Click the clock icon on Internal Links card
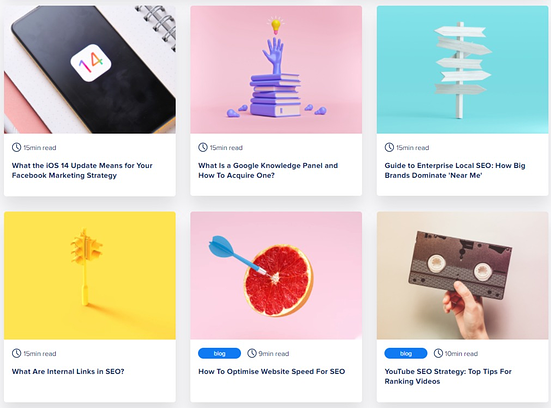This screenshot has width=551, height=408. coord(17,353)
